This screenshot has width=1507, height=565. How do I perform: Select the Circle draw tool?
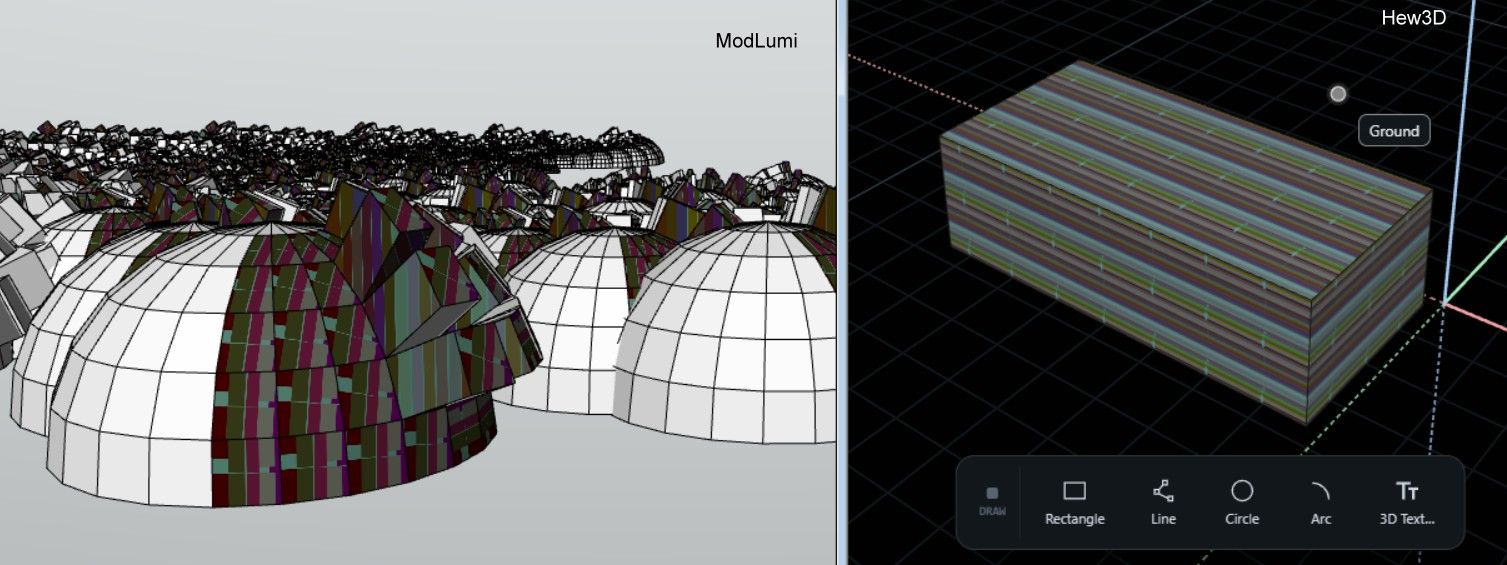click(1242, 502)
